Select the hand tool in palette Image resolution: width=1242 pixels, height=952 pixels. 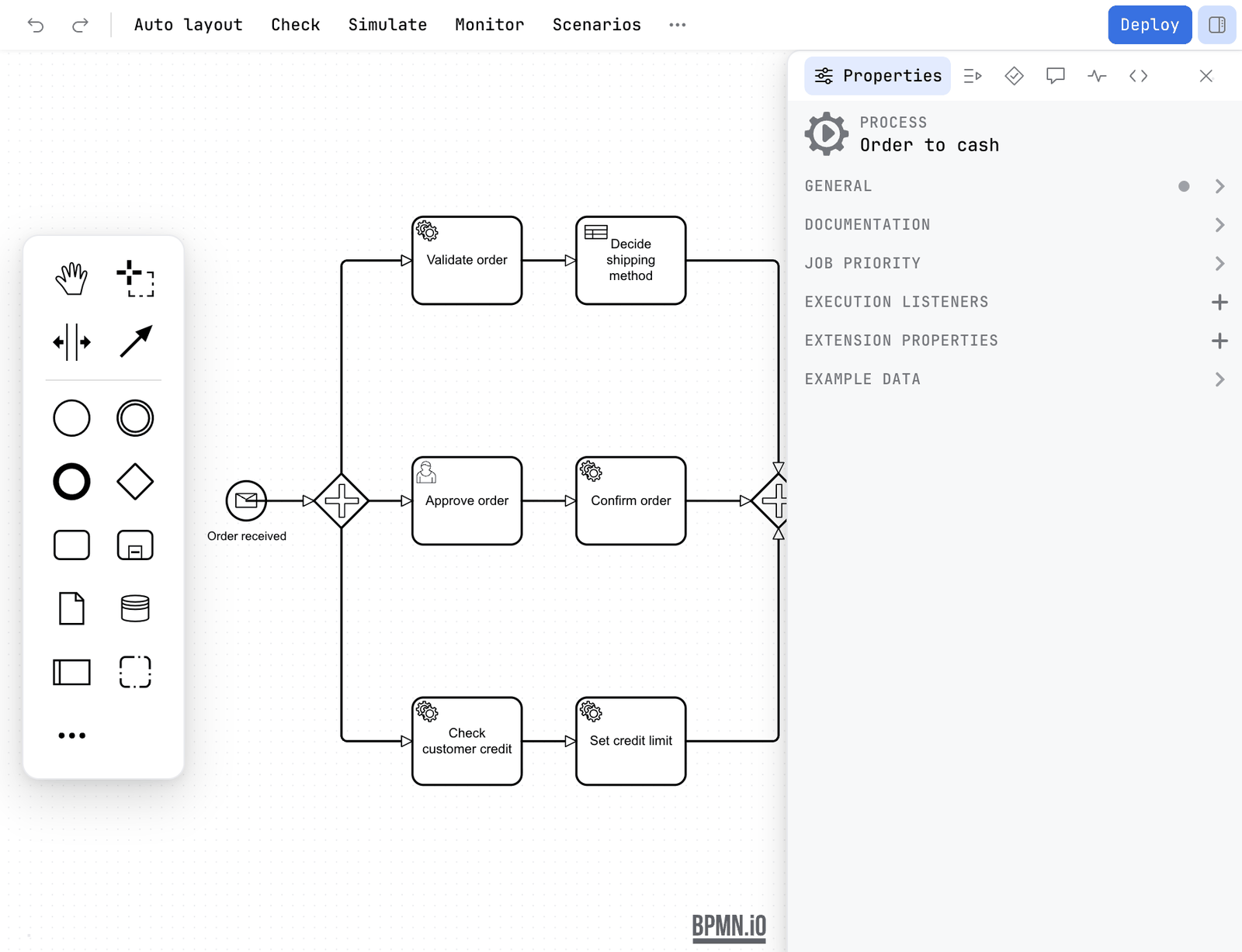click(71, 279)
